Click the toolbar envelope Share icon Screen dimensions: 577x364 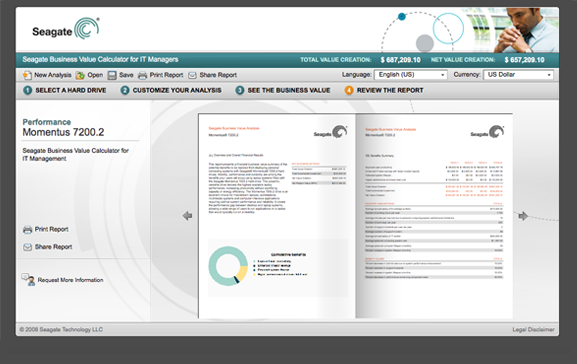click(x=192, y=75)
